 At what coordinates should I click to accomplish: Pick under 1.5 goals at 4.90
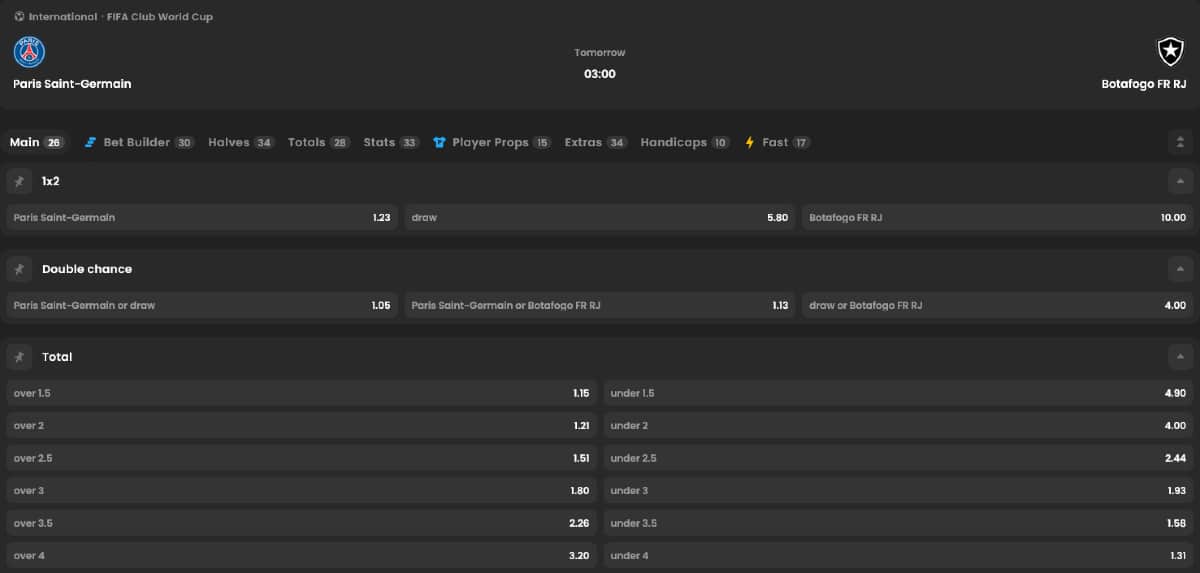pos(898,393)
